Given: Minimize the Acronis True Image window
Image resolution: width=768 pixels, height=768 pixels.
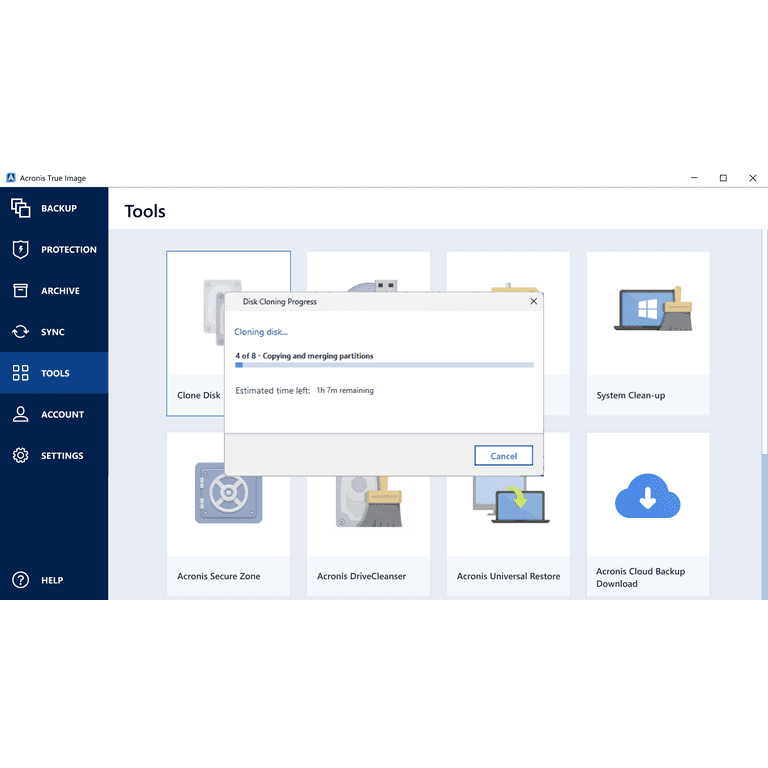Looking at the screenshot, I should tap(694, 178).
